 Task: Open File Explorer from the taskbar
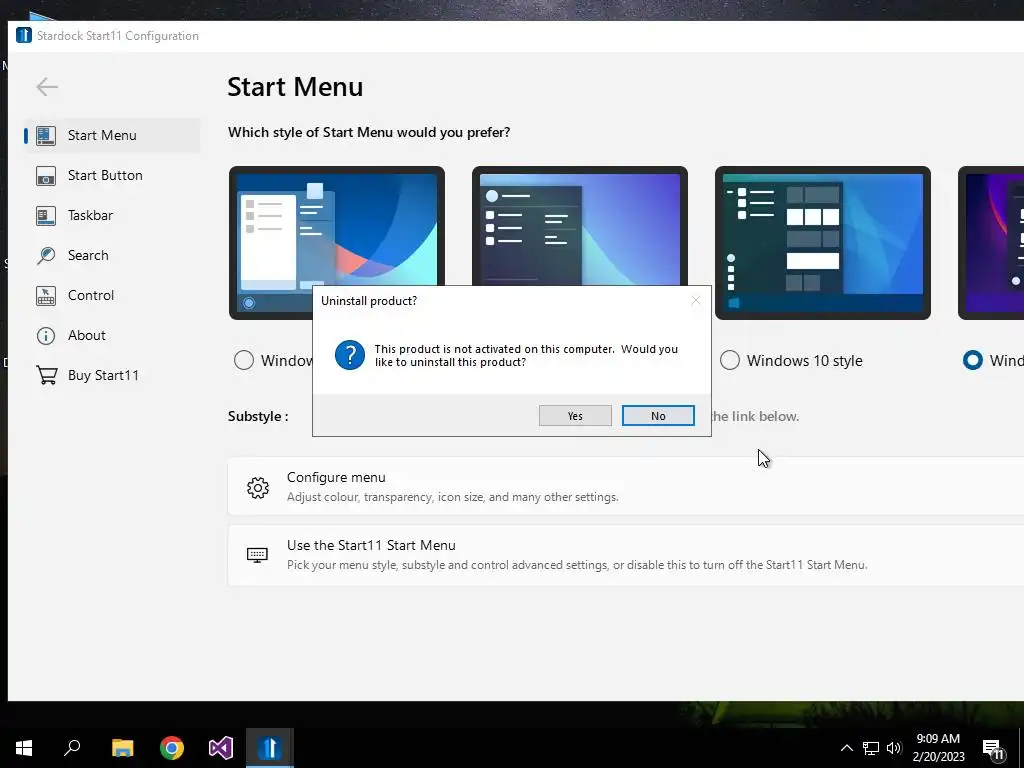122,748
